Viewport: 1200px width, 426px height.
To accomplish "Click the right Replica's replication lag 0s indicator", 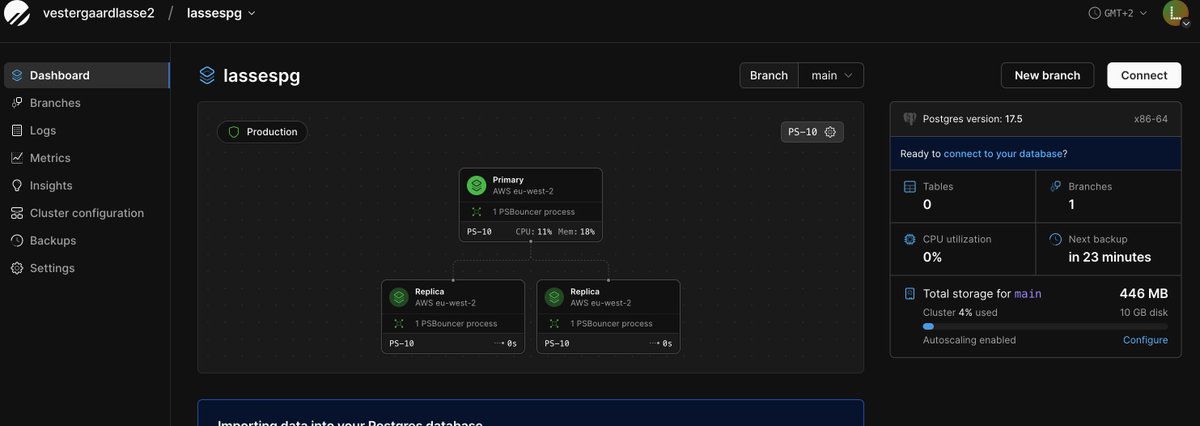I will pyautogui.click(x=661, y=343).
